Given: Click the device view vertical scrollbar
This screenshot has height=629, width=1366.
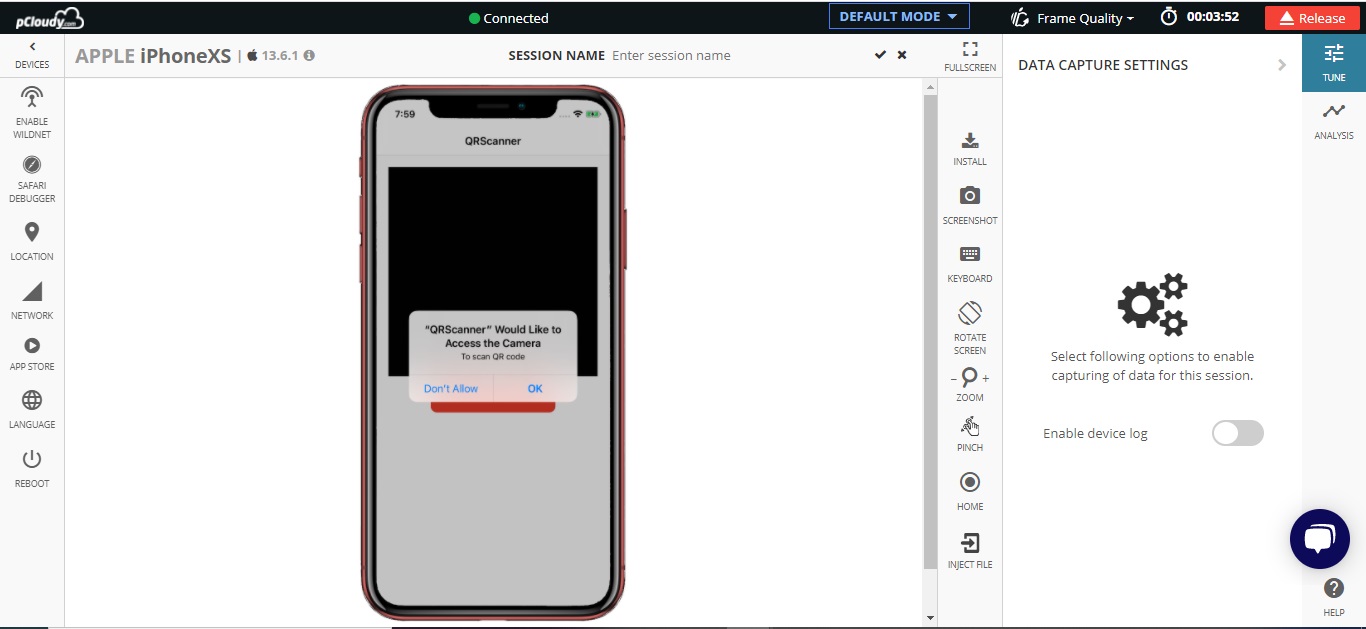Looking at the screenshot, I should 930,333.
